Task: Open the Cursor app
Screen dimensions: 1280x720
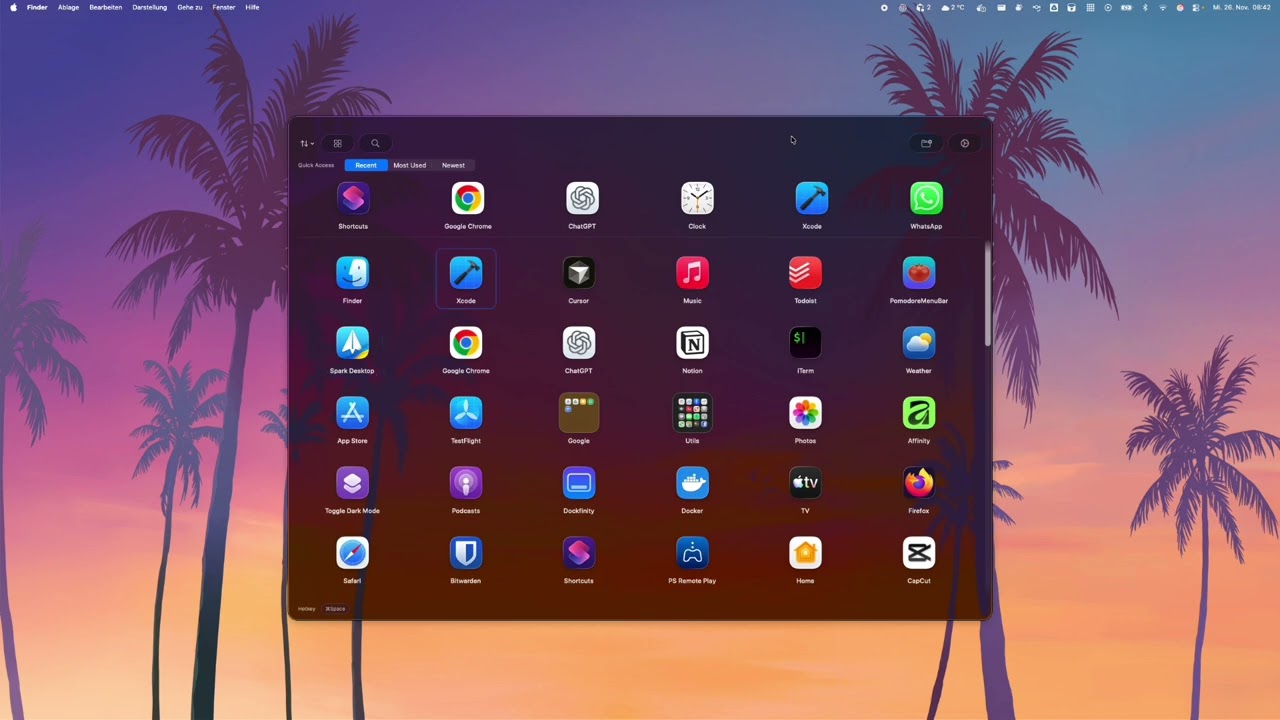Action: 579,272
